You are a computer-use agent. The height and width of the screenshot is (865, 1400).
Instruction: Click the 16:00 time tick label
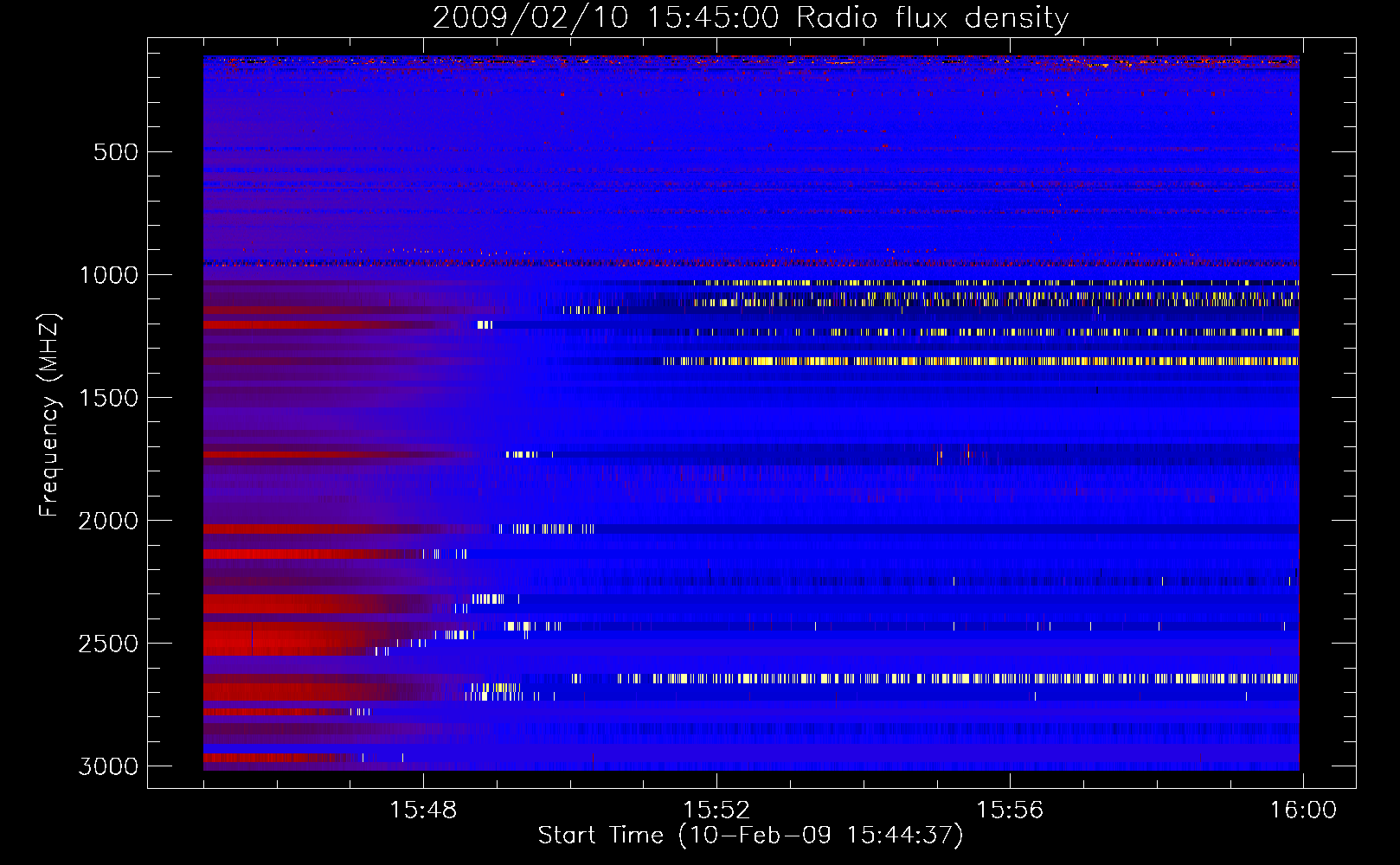1303,811
